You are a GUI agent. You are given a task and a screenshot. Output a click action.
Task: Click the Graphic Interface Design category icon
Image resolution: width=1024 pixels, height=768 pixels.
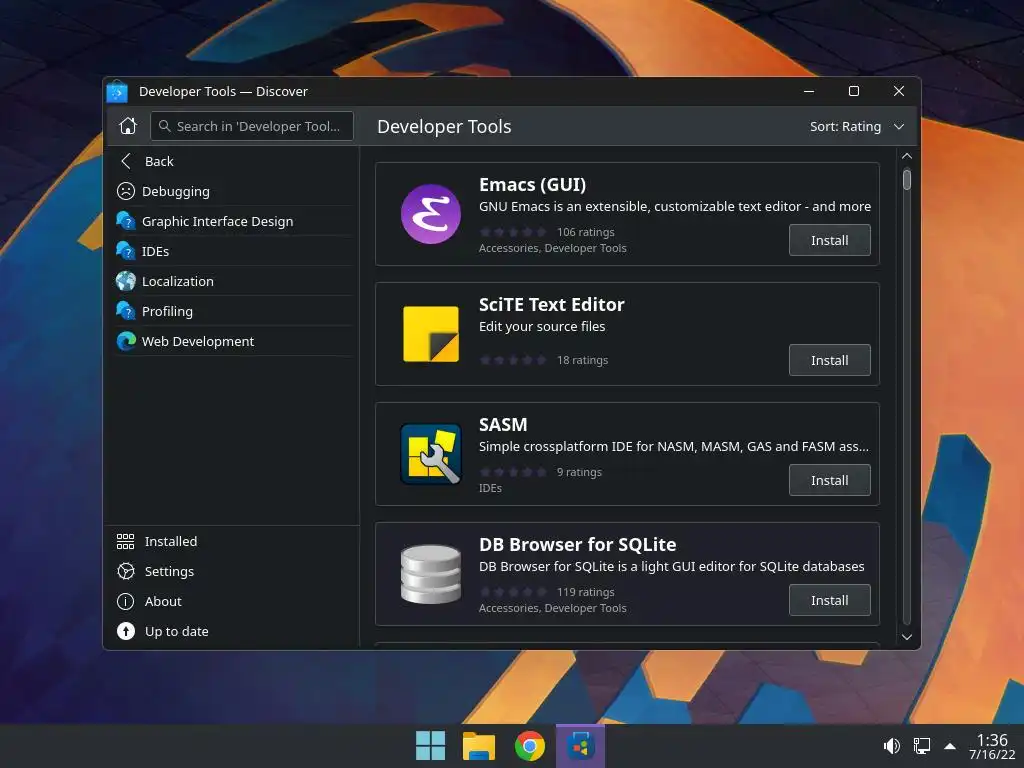pos(125,221)
